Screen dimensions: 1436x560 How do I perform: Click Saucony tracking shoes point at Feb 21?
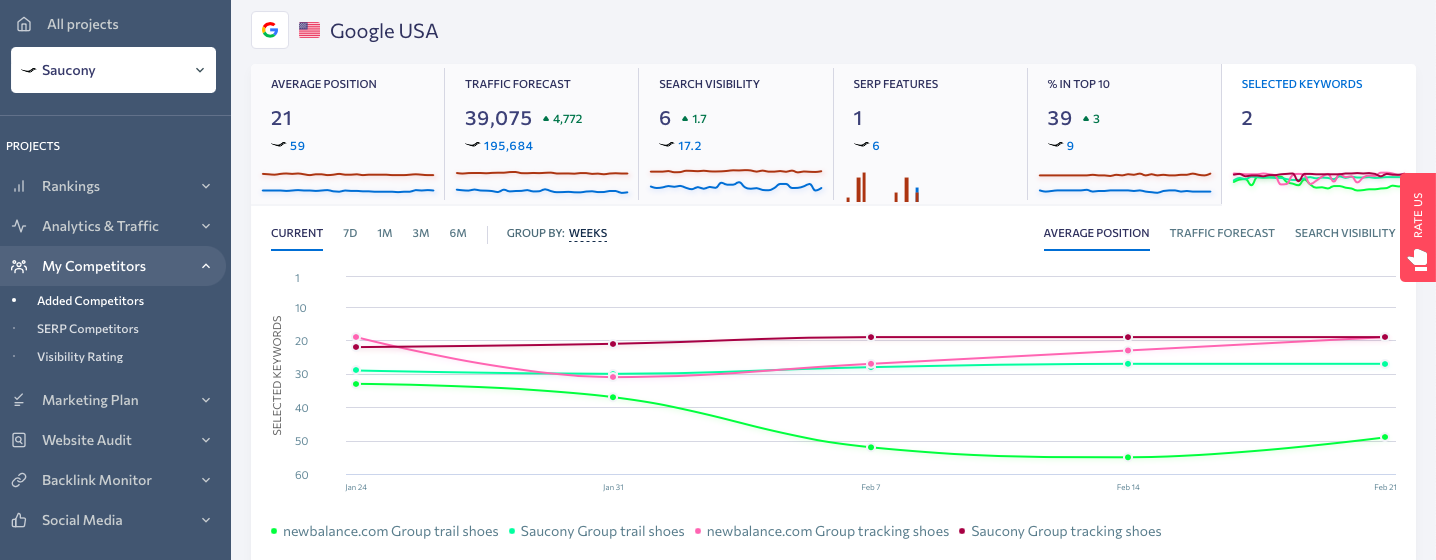point(1385,337)
